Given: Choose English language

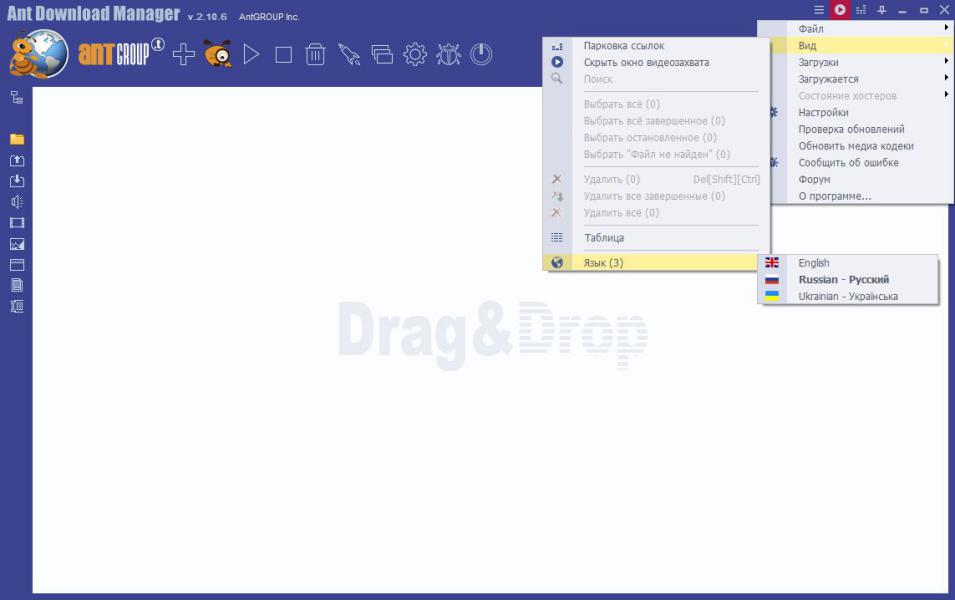Looking at the screenshot, I should pos(848,263).
